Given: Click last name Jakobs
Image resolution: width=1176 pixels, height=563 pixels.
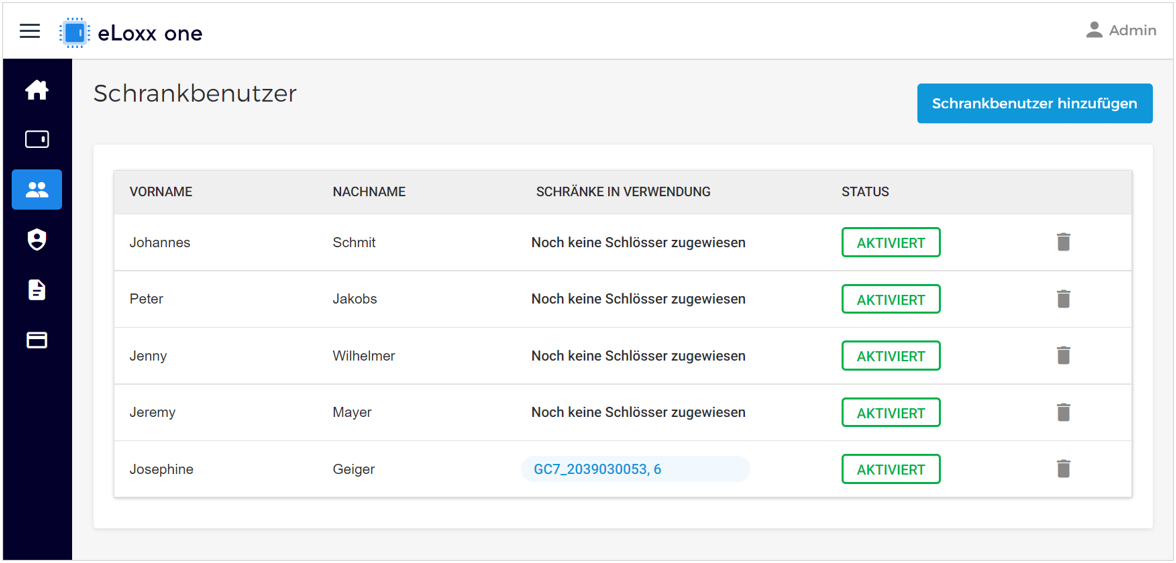Looking at the screenshot, I should tap(355, 299).
